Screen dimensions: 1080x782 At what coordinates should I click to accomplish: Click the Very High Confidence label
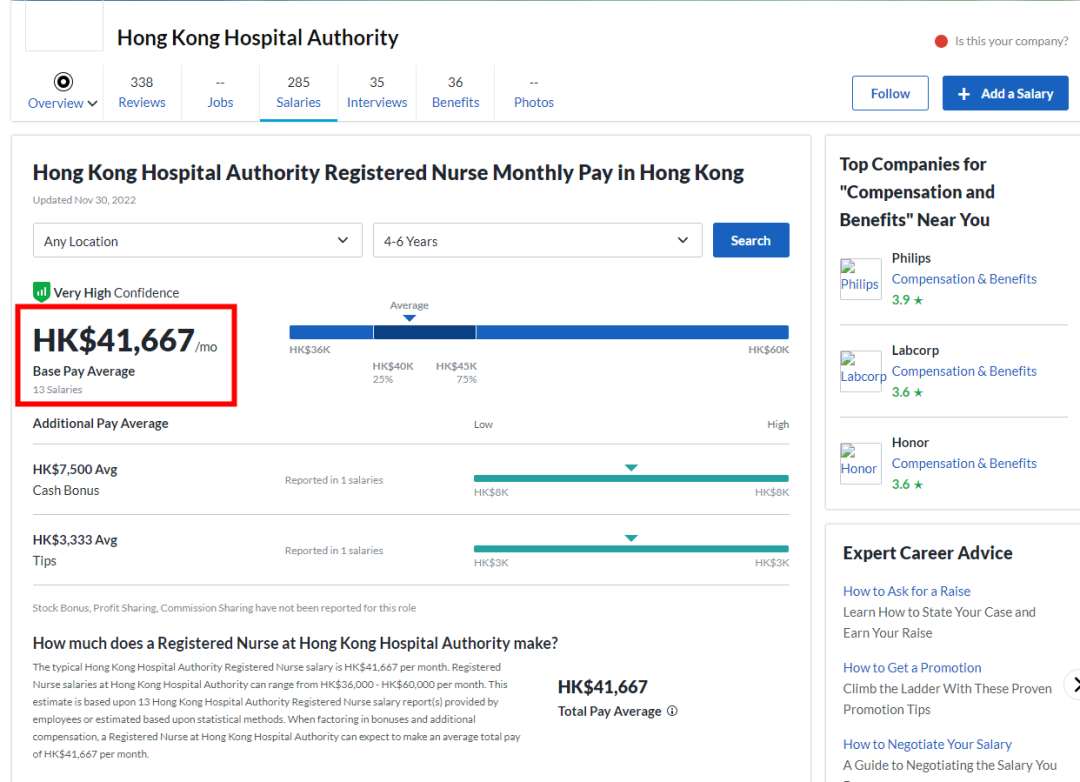pos(116,293)
